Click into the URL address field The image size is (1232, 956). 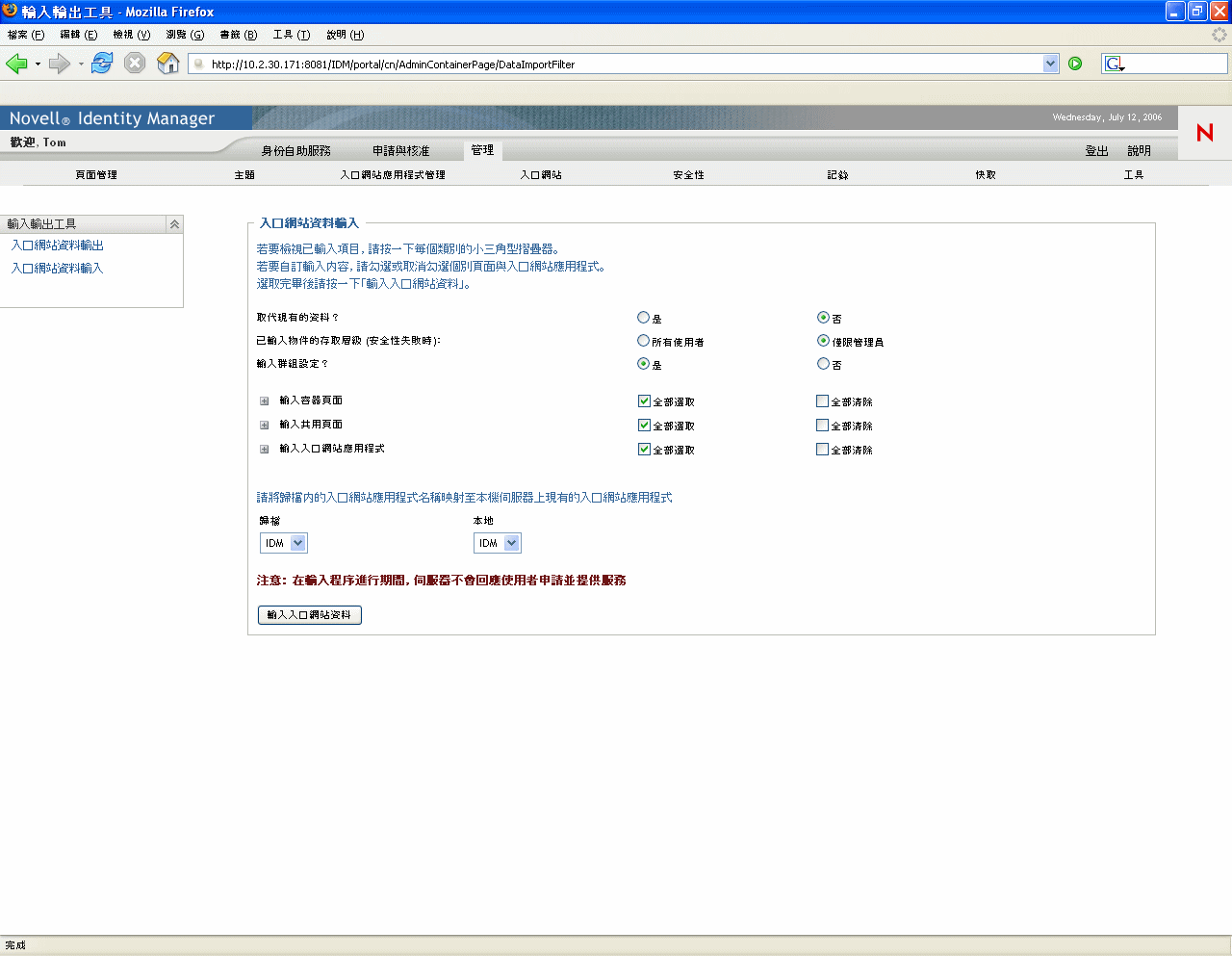pyautogui.click(x=616, y=65)
